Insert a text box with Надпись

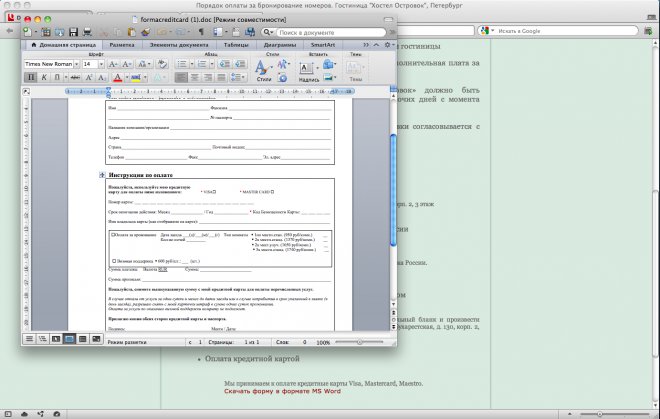pos(309,72)
